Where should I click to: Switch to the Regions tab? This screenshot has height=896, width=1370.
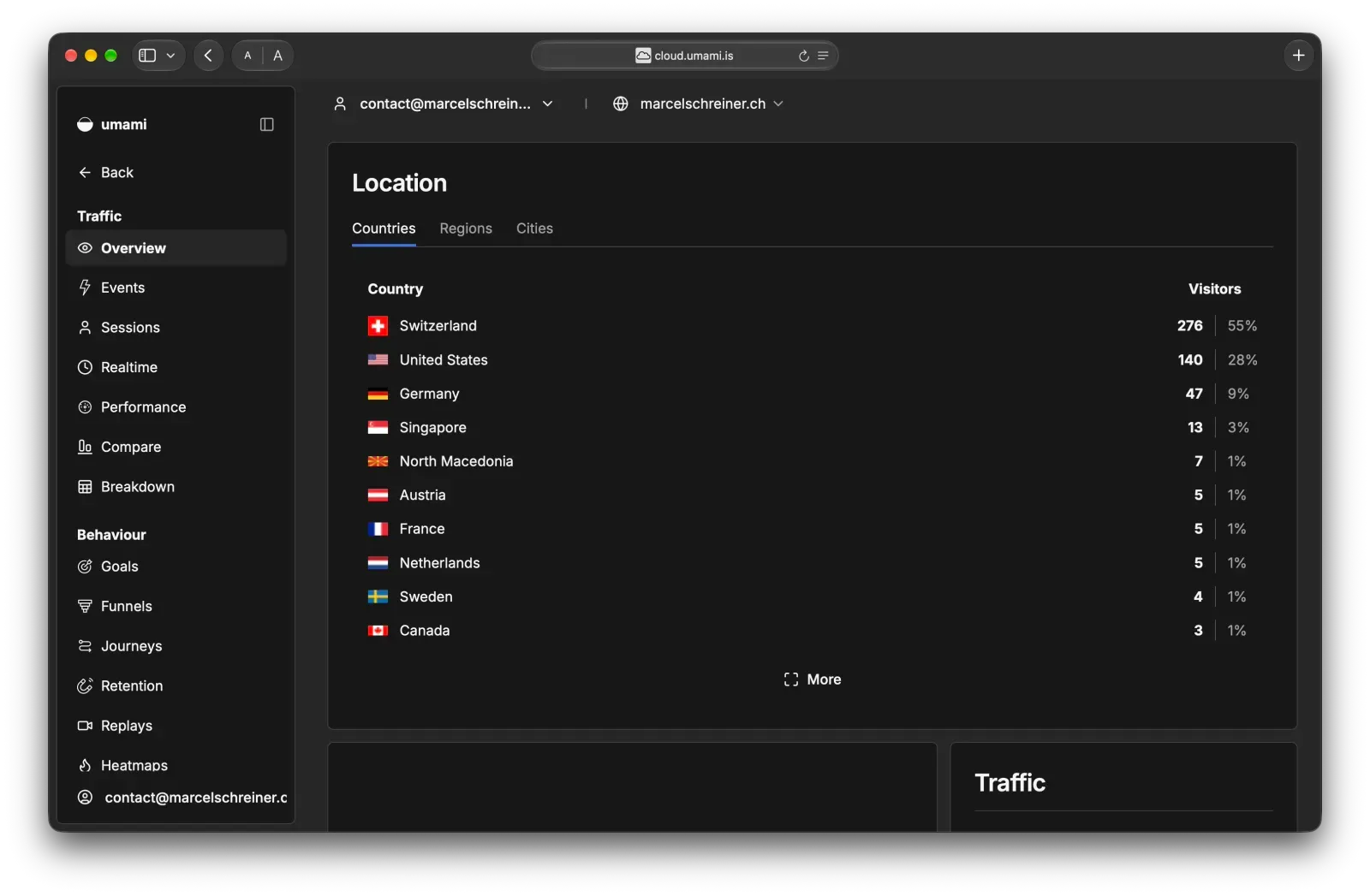tap(466, 228)
